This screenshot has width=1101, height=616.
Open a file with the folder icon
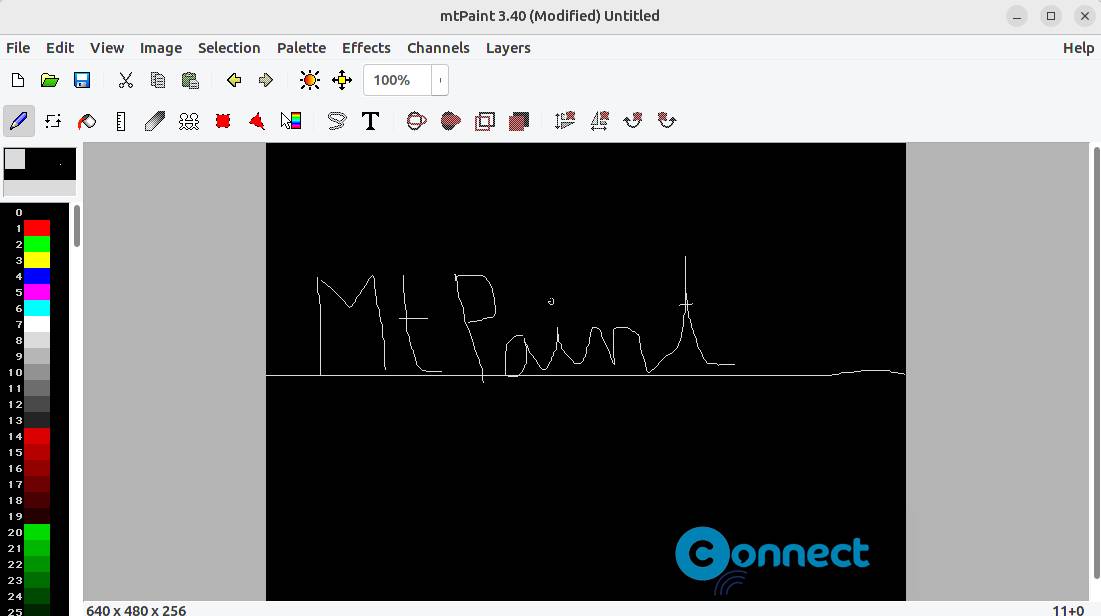(x=49, y=80)
